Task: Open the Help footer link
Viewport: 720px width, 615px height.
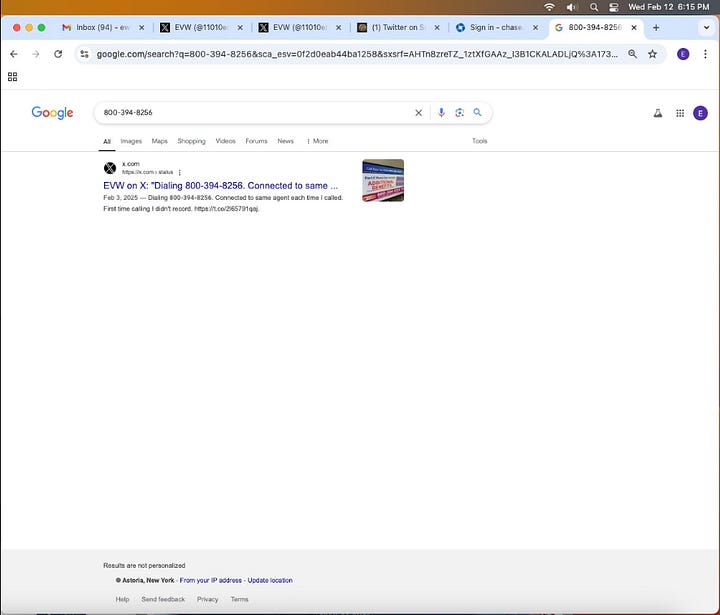Action: (122, 599)
